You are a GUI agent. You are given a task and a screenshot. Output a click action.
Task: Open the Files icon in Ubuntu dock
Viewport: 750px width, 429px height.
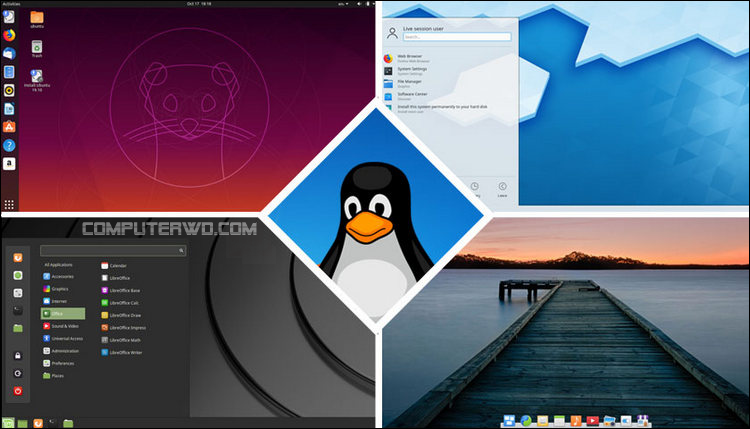(9, 72)
